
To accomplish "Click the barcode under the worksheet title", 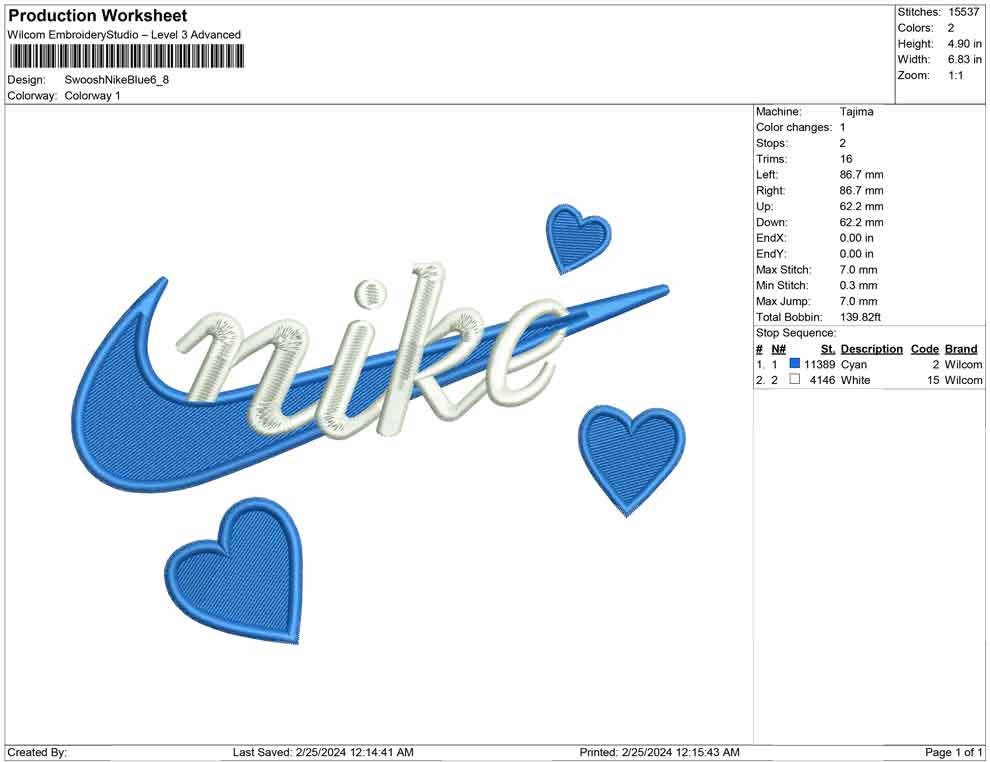I will pos(126,57).
